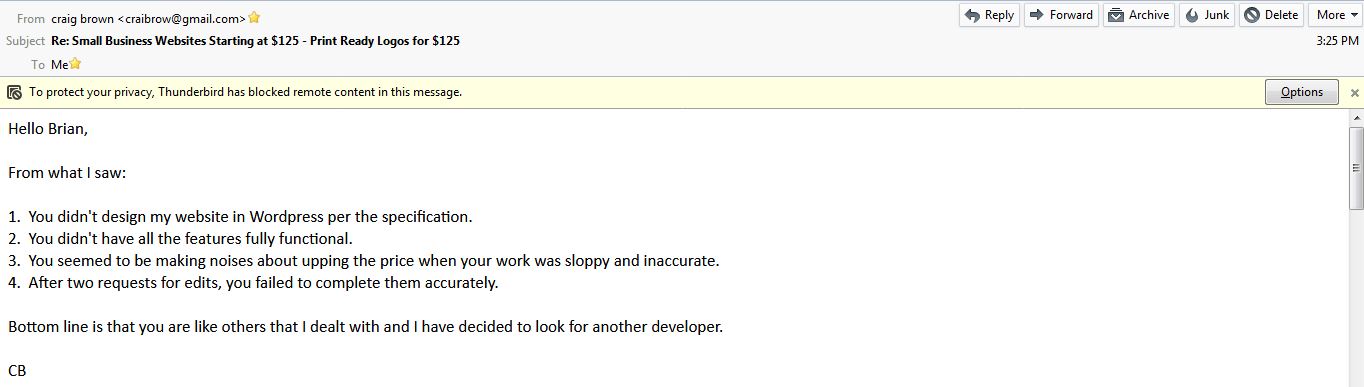This screenshot has height=387, width=1364.
Task: Click the Reply button
Action: [990, 15]
